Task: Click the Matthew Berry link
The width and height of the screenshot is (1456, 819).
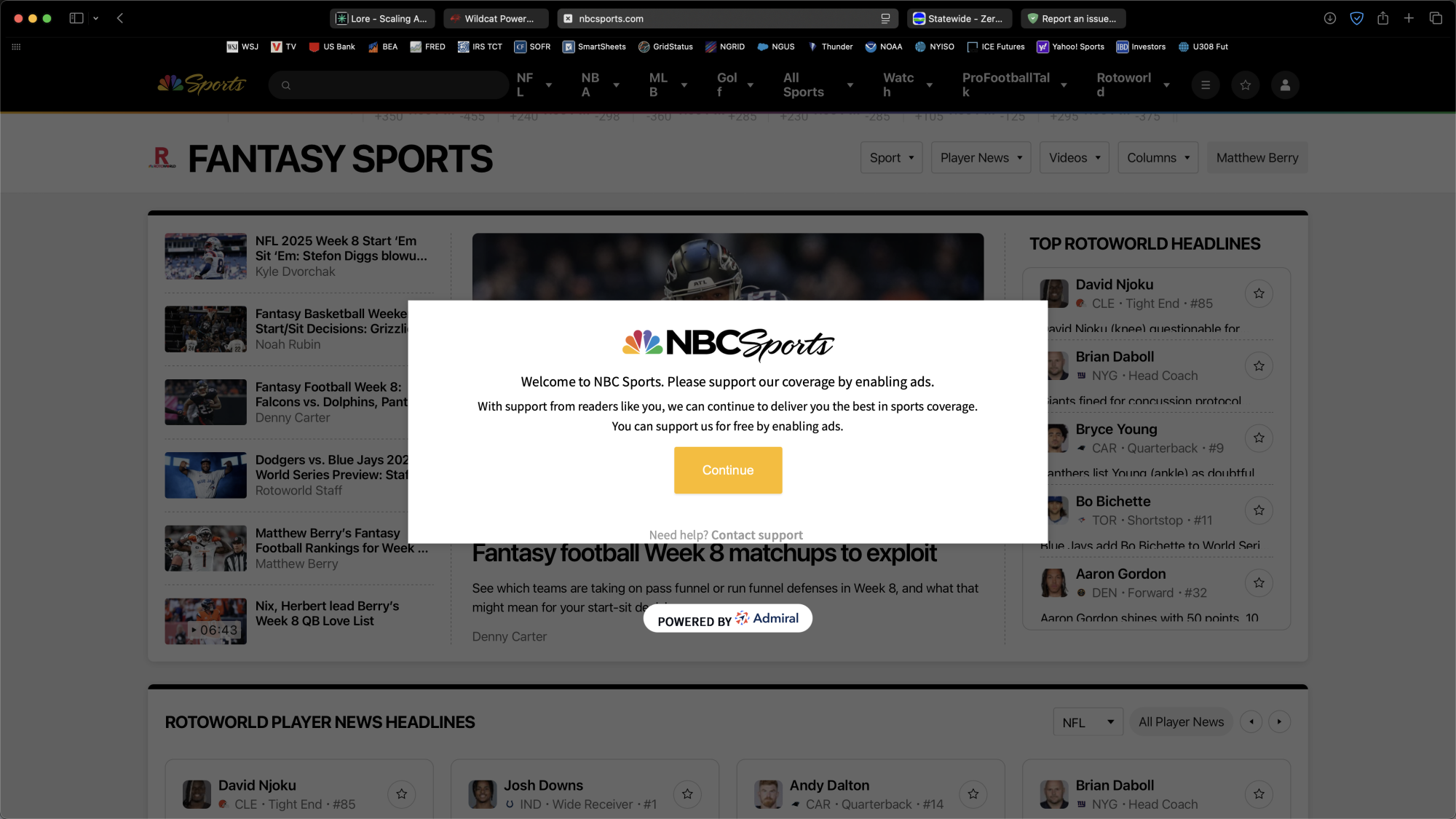Action: tap(1257, 158)
